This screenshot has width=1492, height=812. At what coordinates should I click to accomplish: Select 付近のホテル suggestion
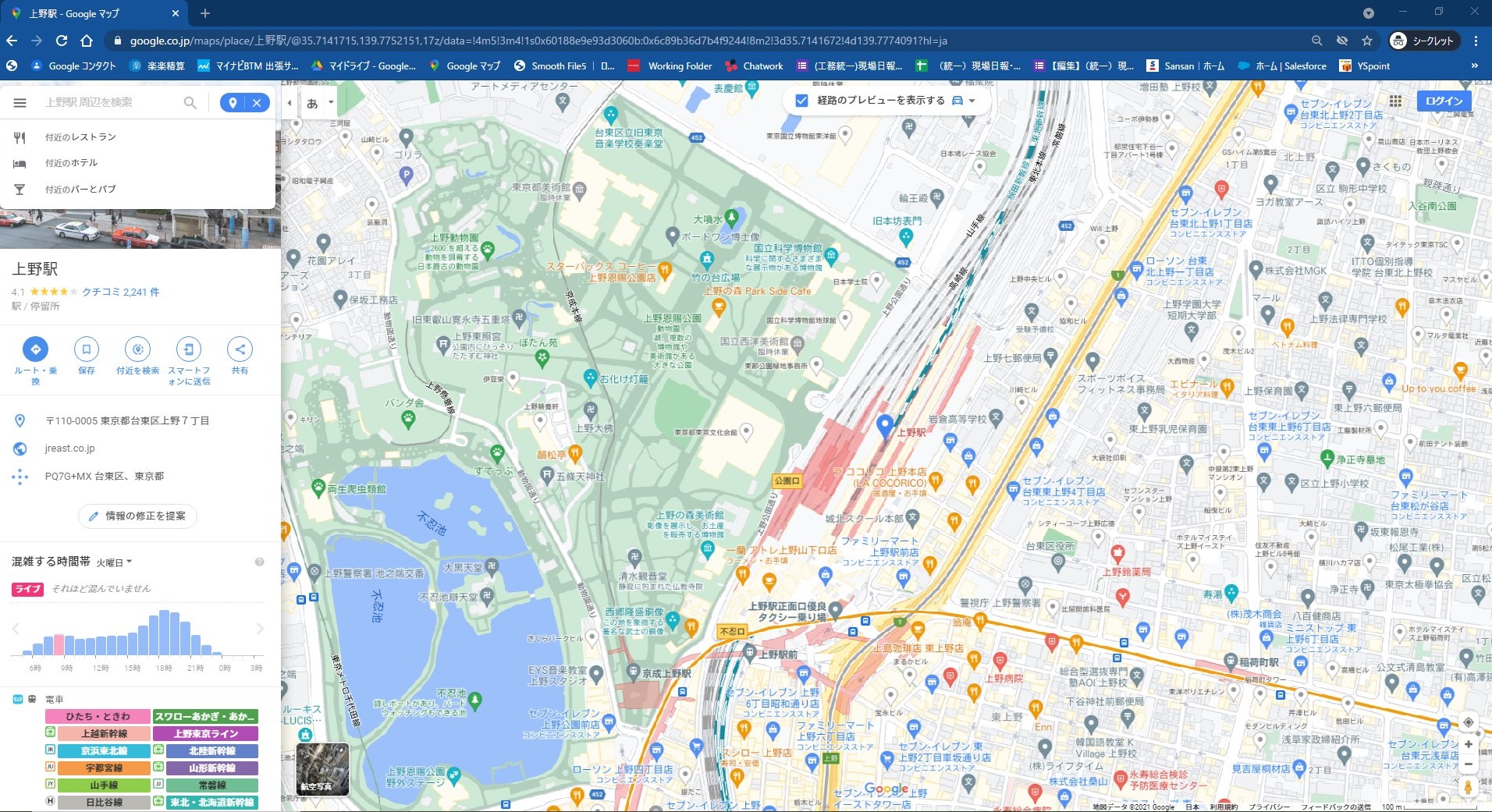pyautogui.click(x=138, y=163)
